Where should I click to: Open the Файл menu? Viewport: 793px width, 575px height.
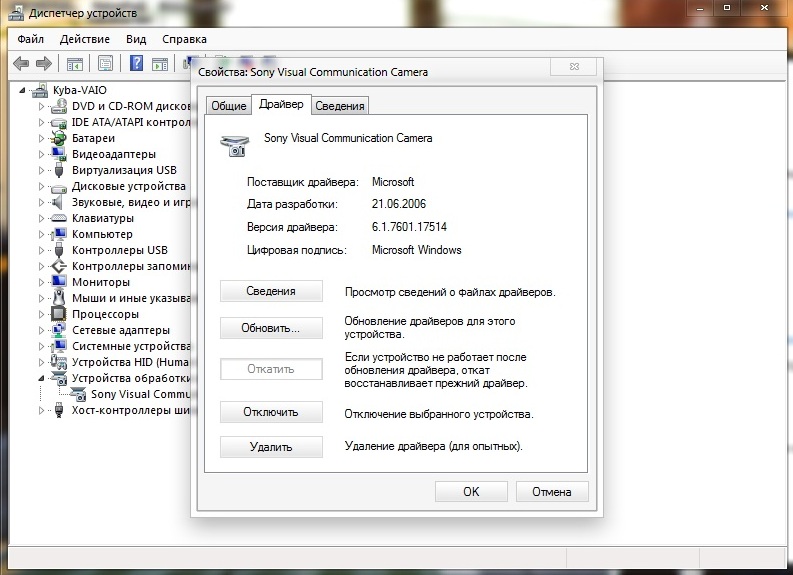[x=30, y=39]
